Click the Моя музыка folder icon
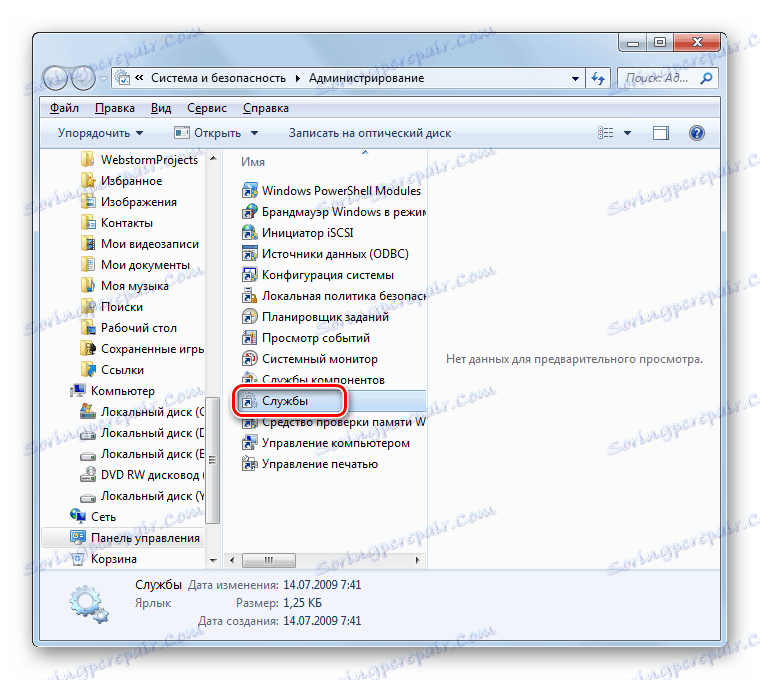The width and height of the screenshot is (760, 680). pyautogui.click(x=88, y=285)
